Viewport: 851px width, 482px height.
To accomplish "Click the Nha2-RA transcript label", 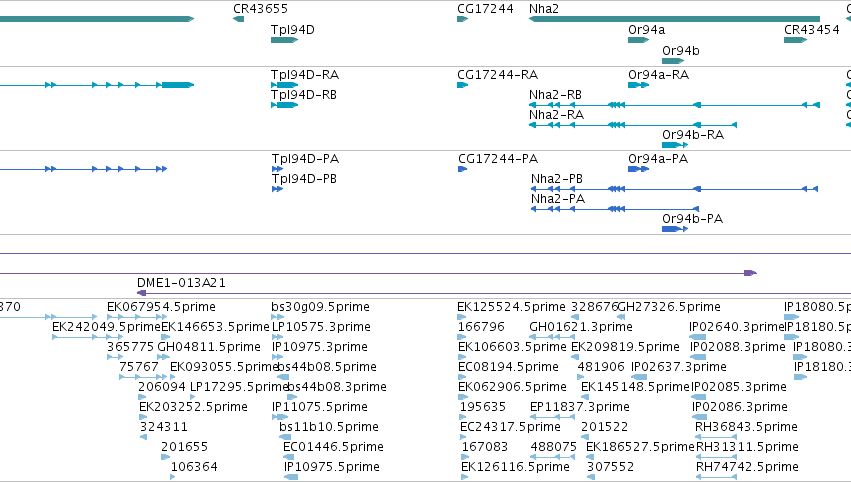I will click(556, 115).
